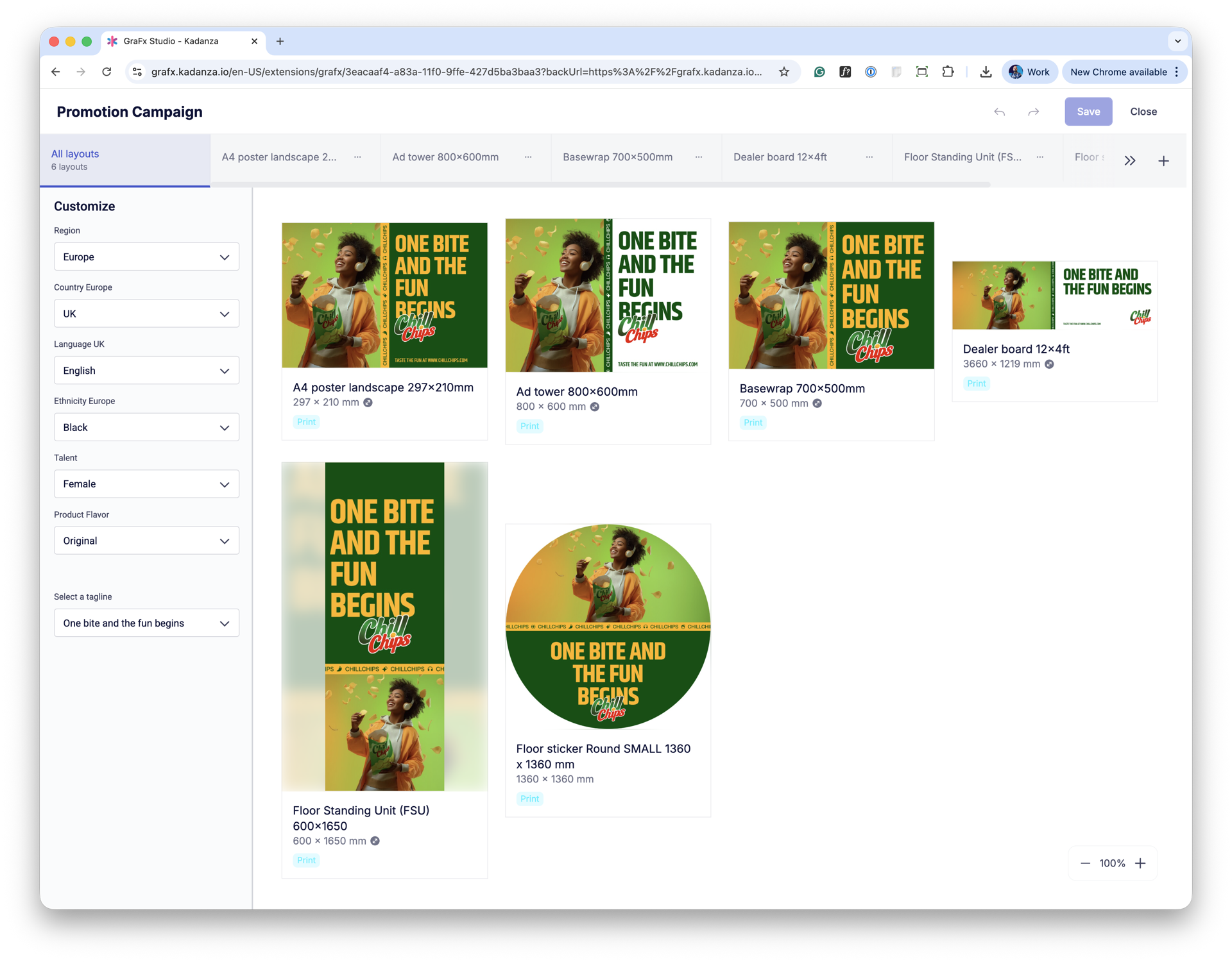
Task: Click the undo arrow icon
Action: point(999,112)
